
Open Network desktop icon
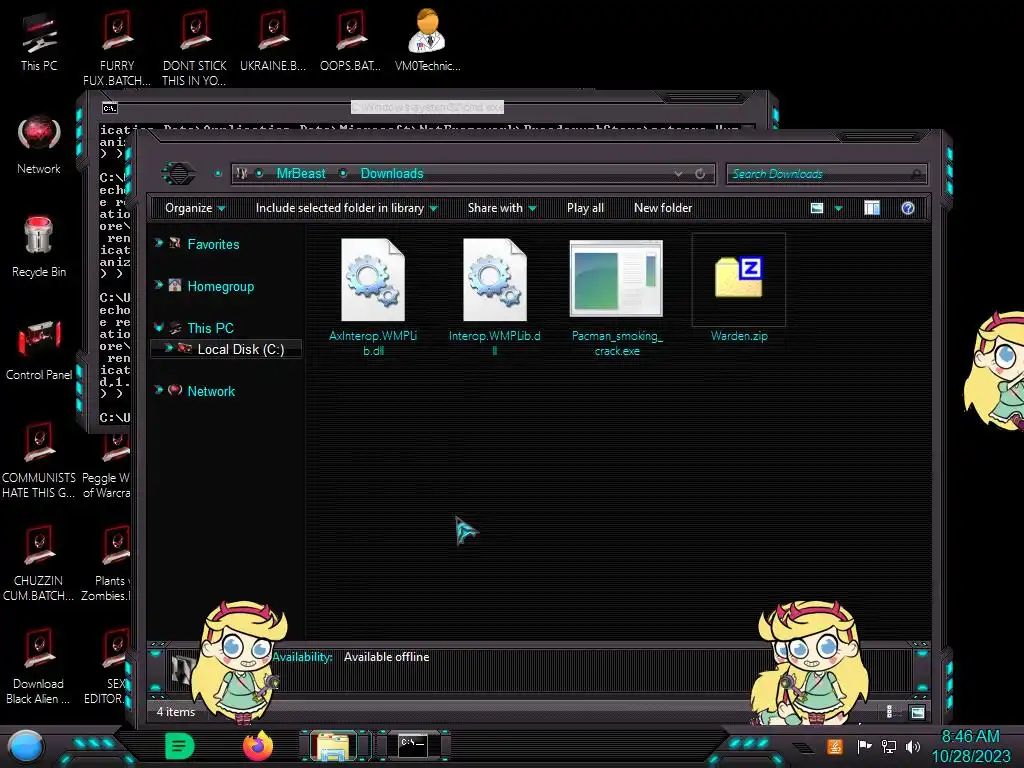click(39, 145)
